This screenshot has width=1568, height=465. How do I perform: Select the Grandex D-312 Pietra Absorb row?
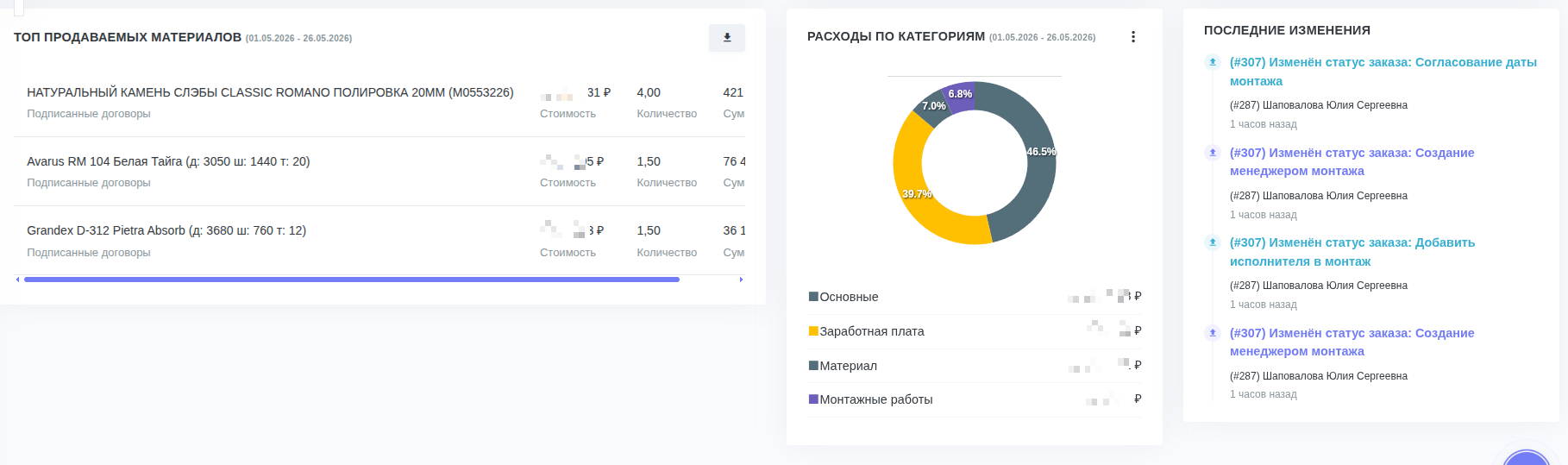click(379, 241)
